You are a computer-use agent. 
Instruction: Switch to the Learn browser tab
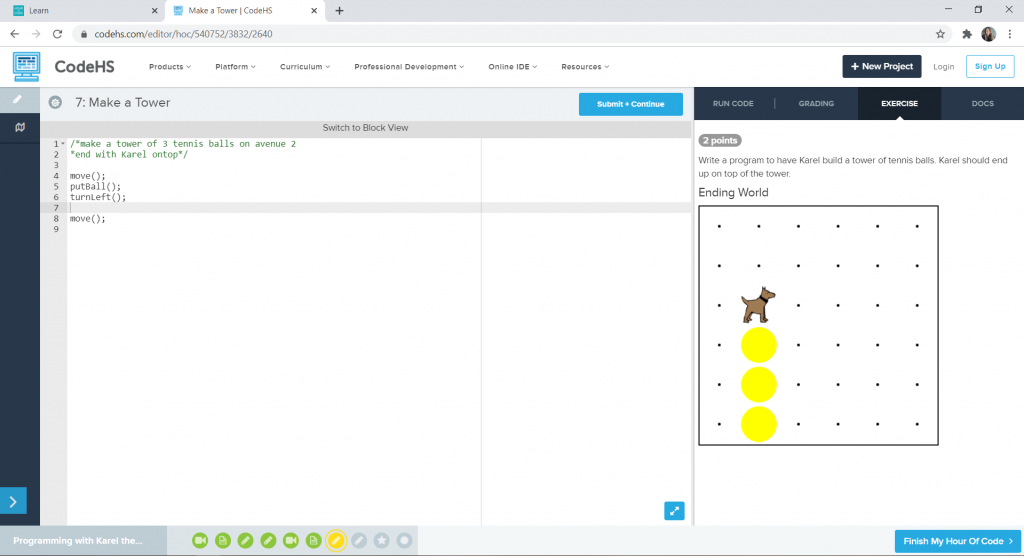coord(84,10)
